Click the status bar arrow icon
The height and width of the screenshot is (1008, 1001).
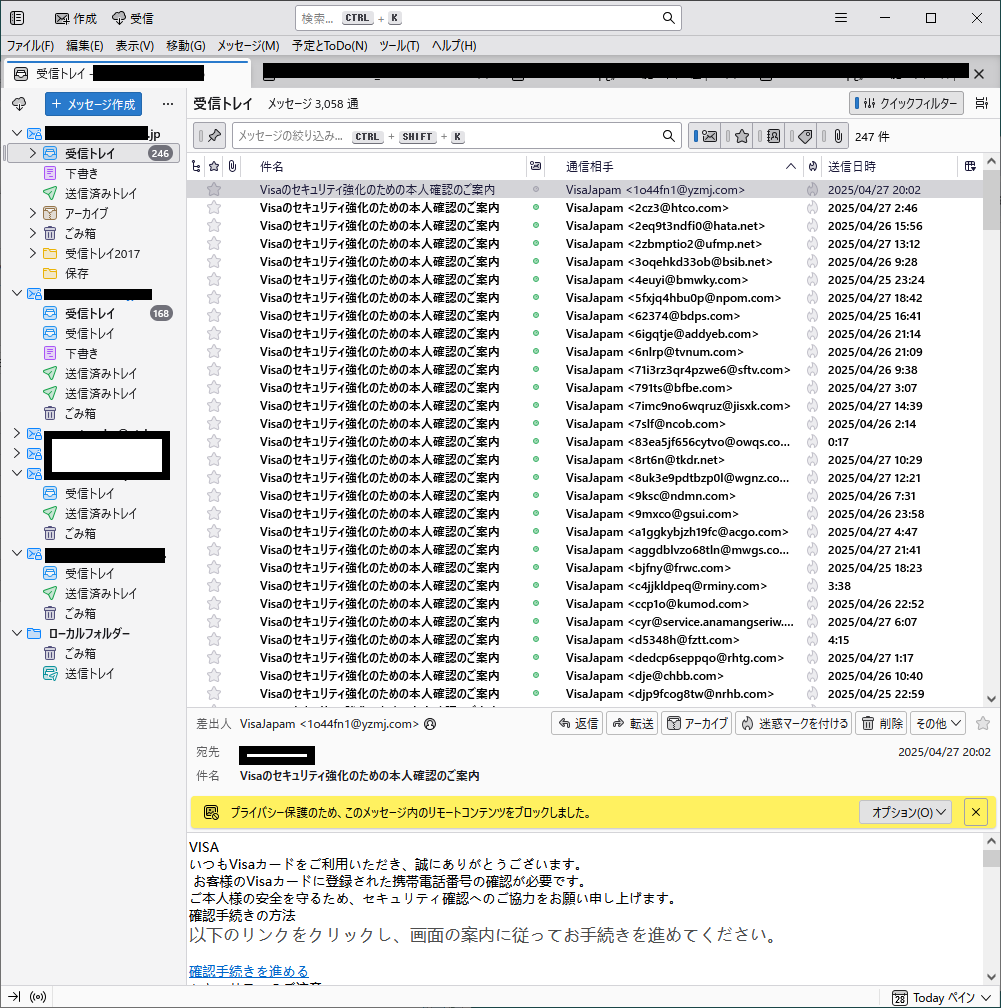(x=14, y=997)
